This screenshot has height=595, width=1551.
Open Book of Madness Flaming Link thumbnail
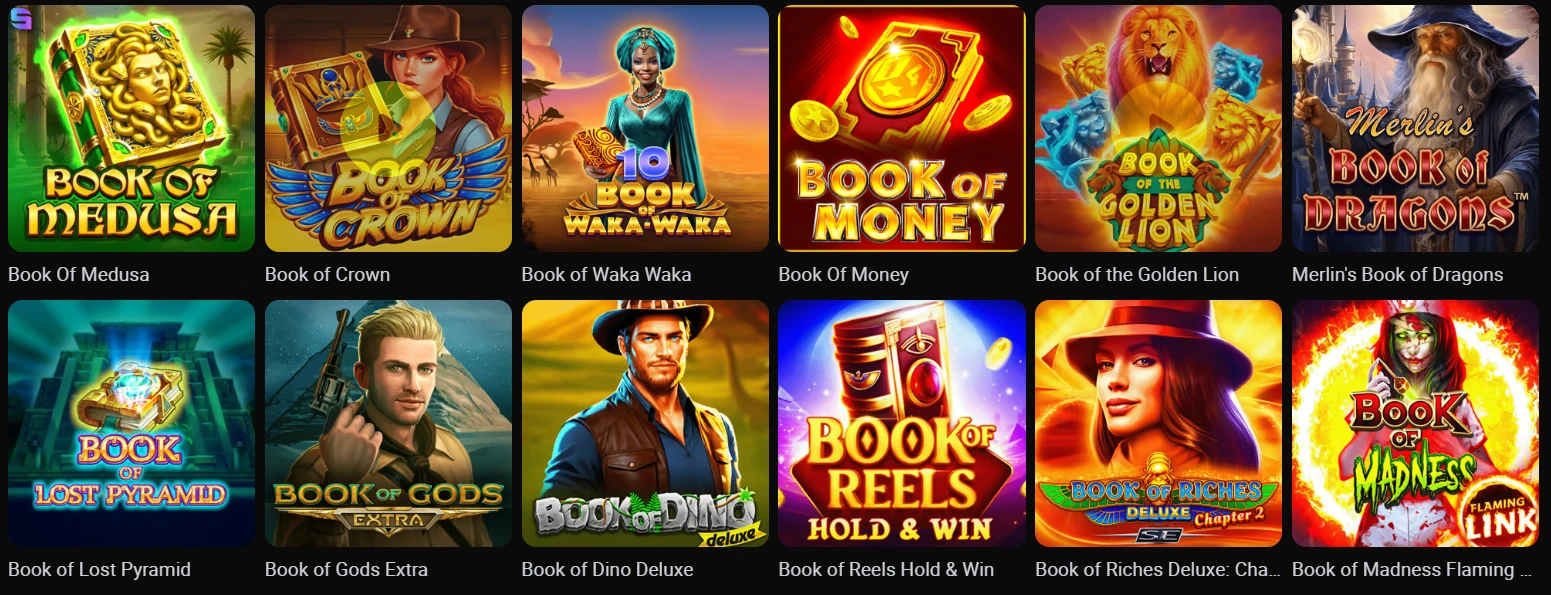point(1415,423)
